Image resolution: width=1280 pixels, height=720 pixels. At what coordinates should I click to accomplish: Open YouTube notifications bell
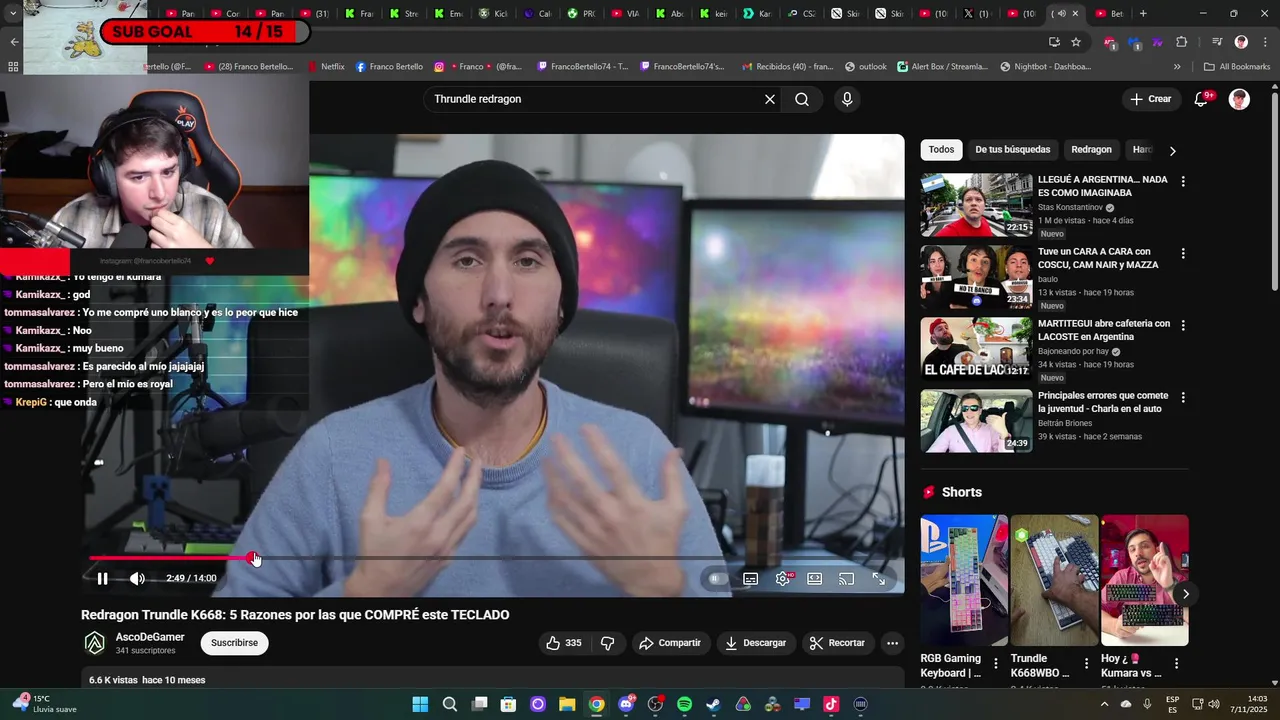[1203, 99]
